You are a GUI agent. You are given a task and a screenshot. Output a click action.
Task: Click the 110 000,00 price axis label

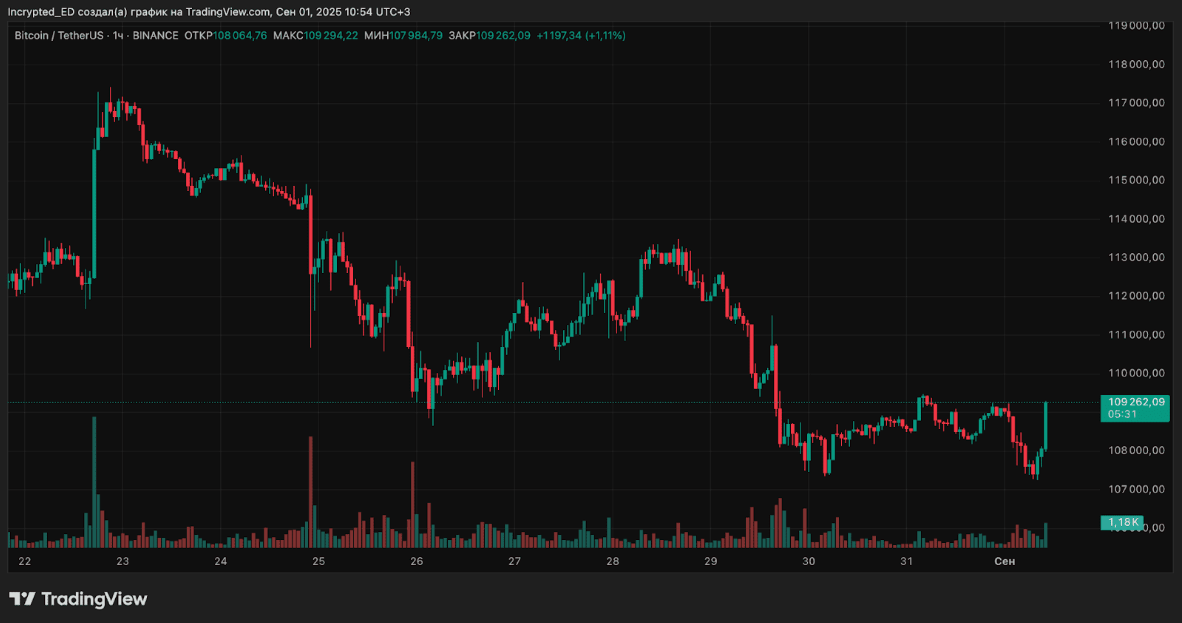(1136, 373)
